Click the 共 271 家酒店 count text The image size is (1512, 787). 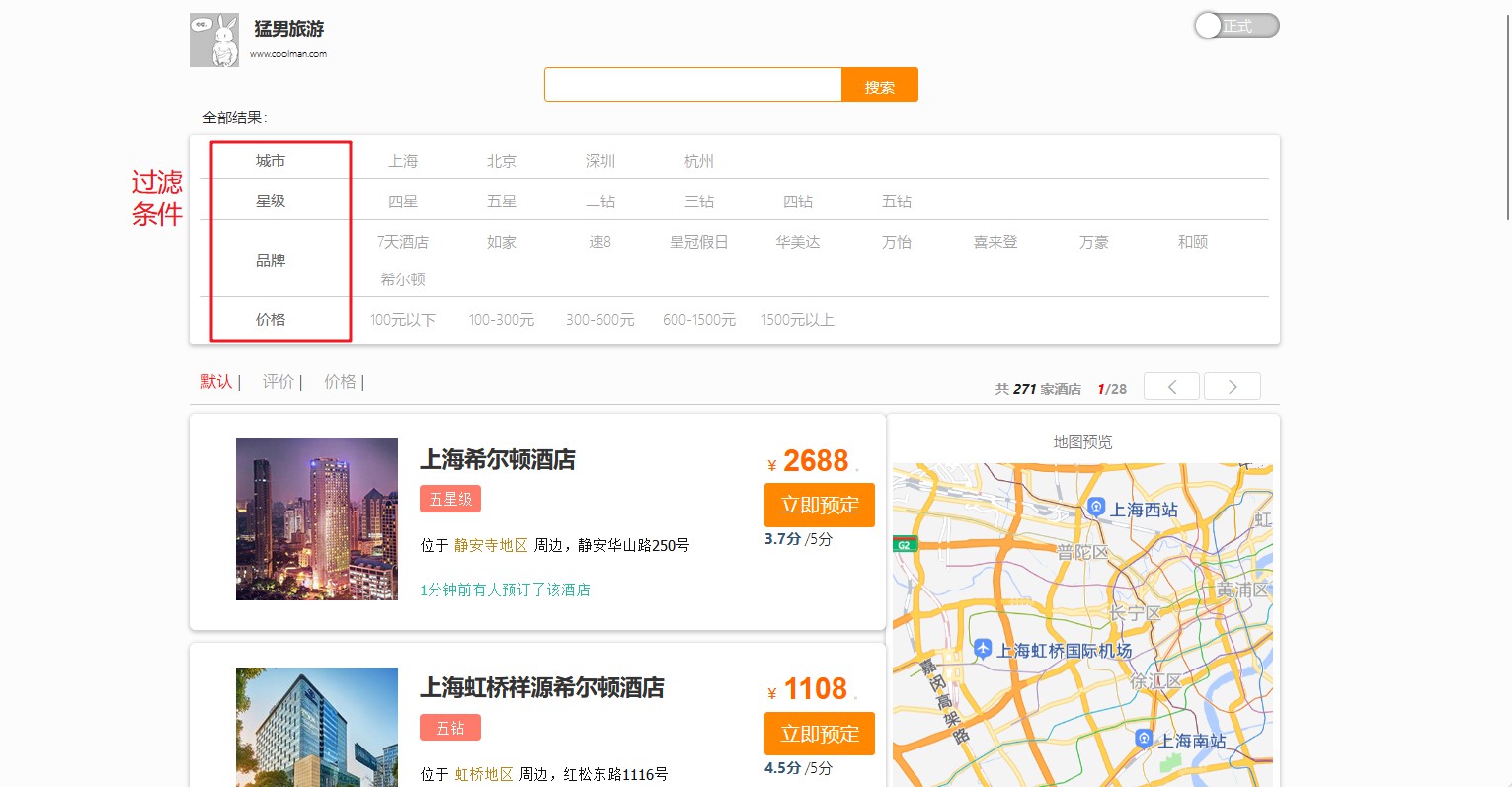coord(1038,389)
